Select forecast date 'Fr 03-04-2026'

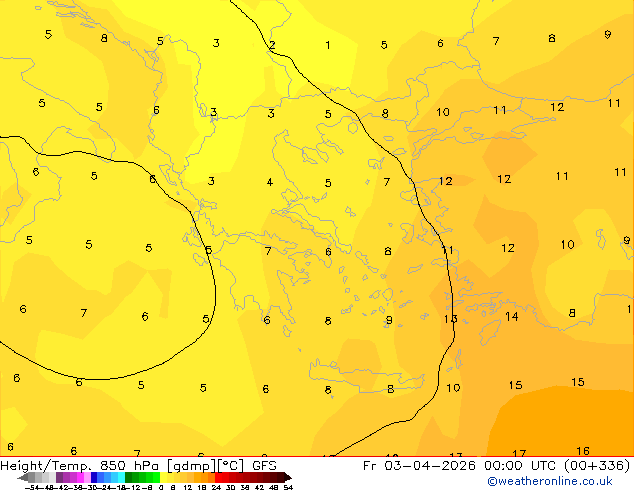419,466
